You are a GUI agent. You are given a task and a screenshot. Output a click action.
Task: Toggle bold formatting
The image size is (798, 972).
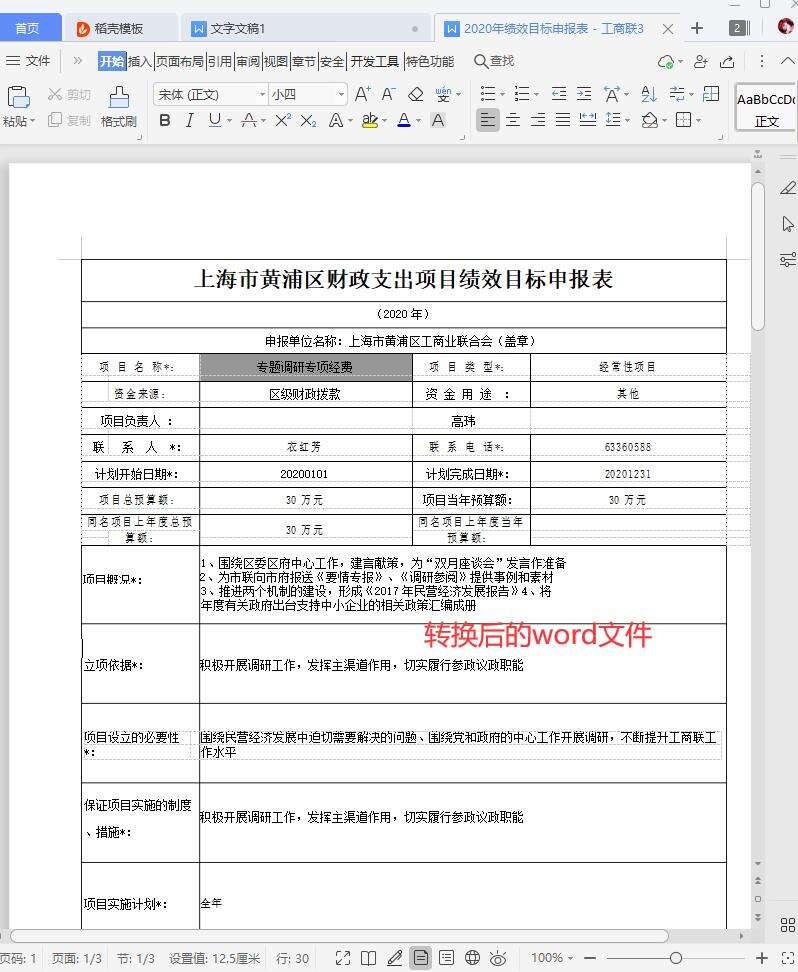pyautogui.click(x=164, y=120)
